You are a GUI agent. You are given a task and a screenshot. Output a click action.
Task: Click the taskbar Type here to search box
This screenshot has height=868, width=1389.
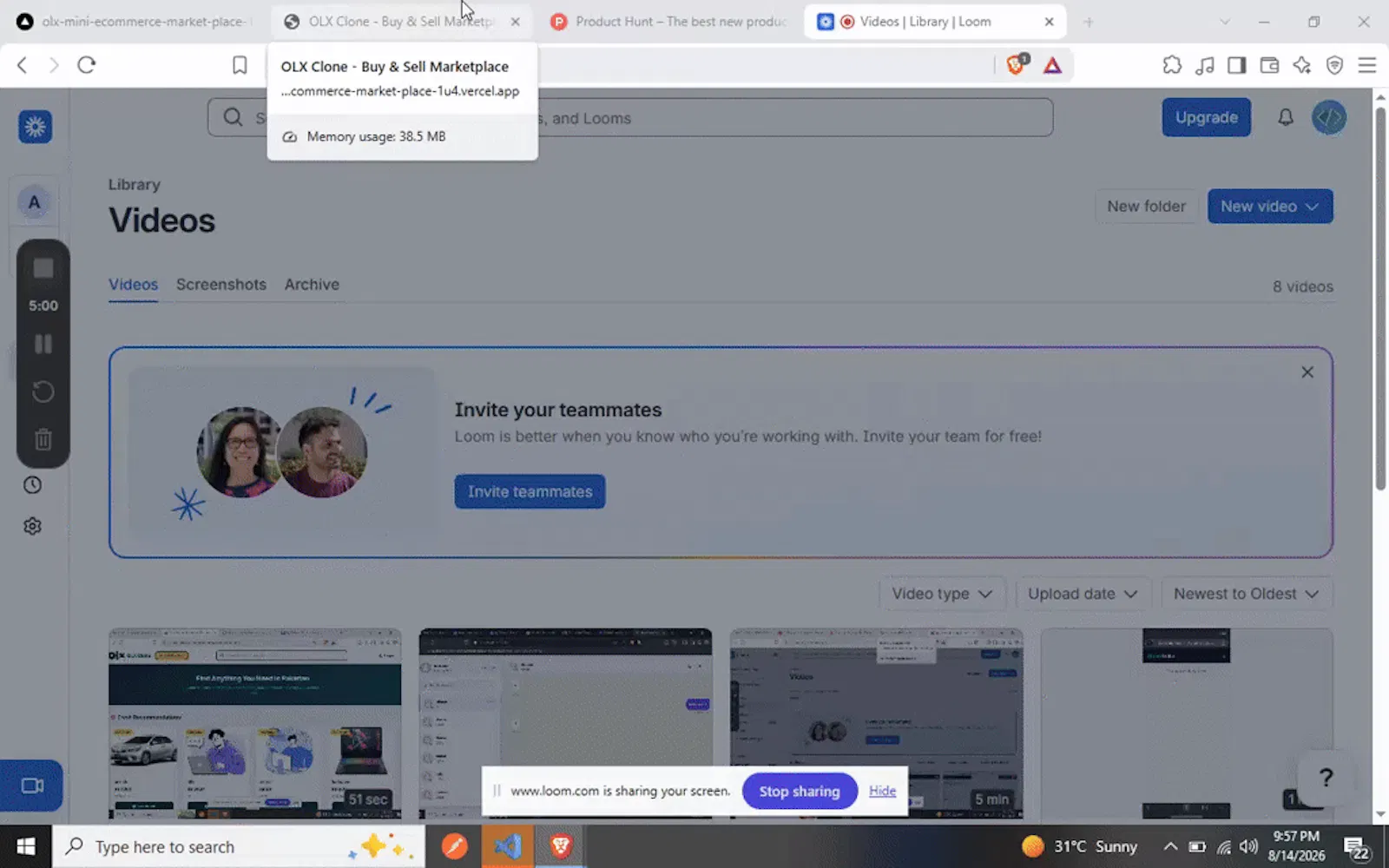(x=239, y=846)
